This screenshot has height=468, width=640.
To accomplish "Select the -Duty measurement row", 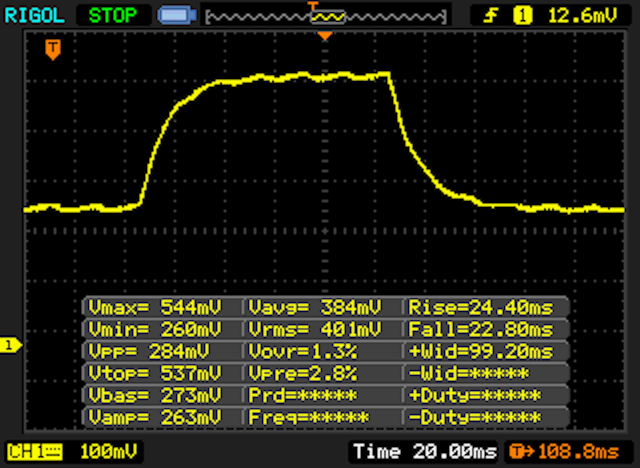I will pos(475,417).
